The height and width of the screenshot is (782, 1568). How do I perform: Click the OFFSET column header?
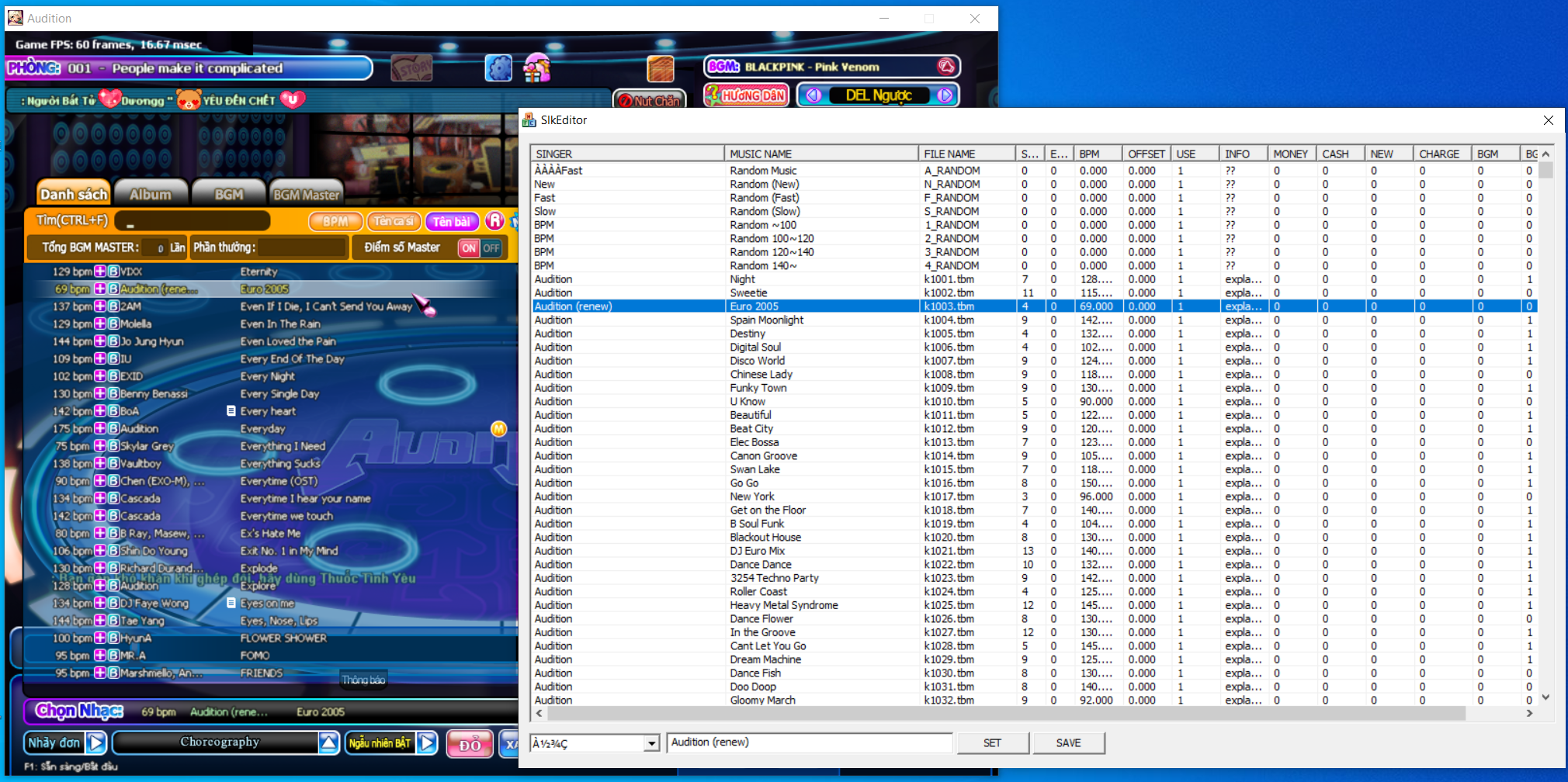pos(1147,154)
